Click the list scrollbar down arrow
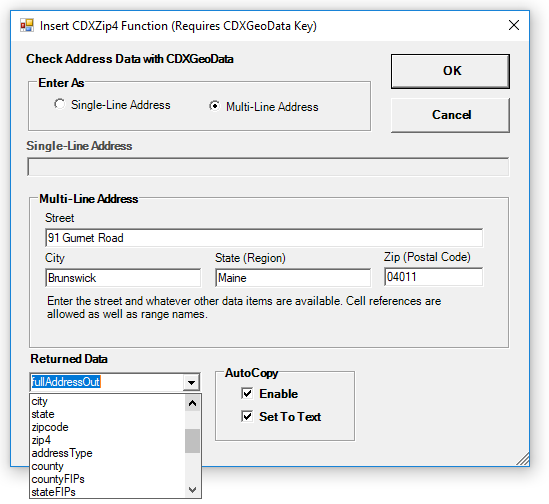The width and height of the screenshot is (549, 504). point(192,489)
